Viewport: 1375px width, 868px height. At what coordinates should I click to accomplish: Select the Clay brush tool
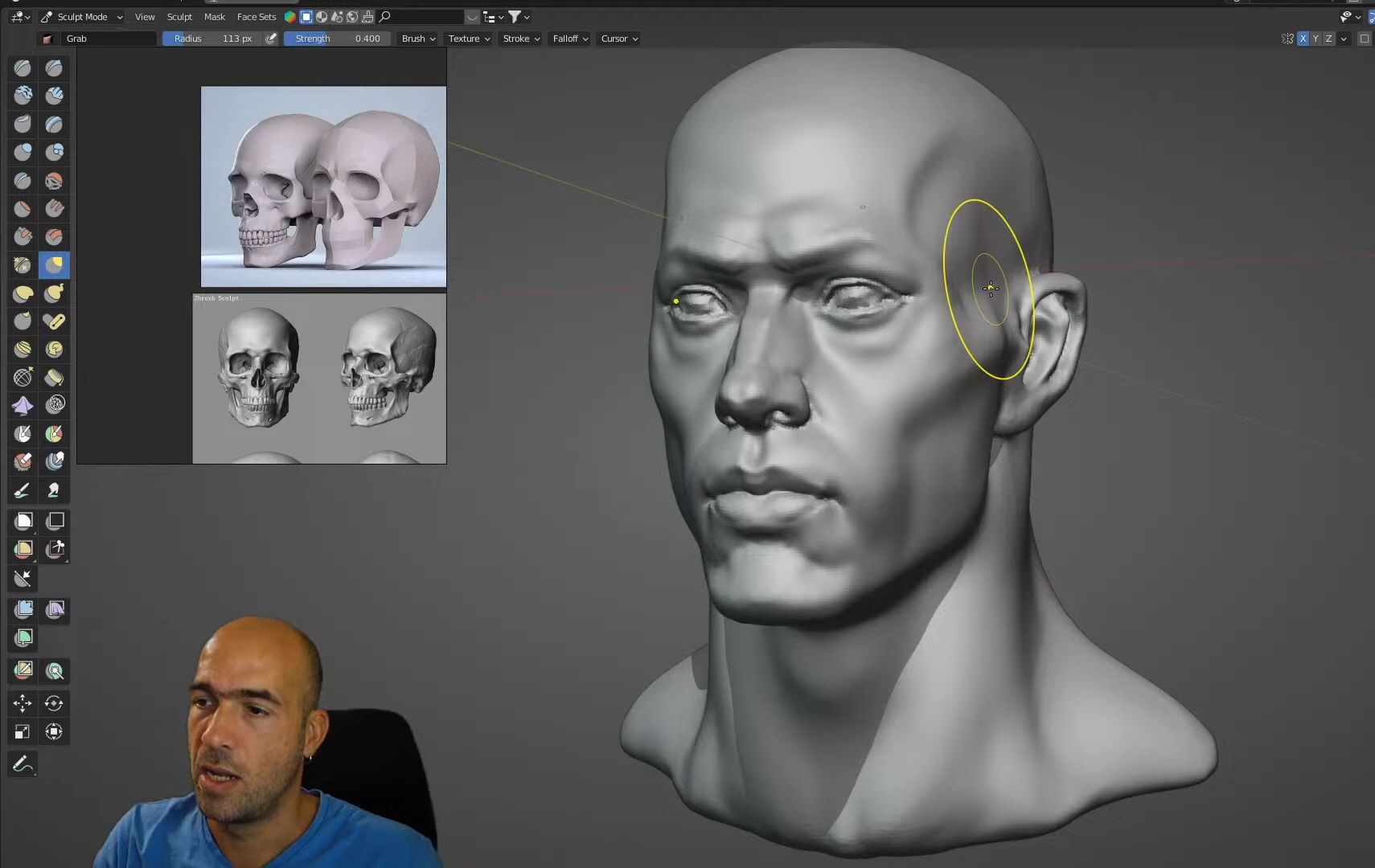pyautogui.click(x=23, y=96)
